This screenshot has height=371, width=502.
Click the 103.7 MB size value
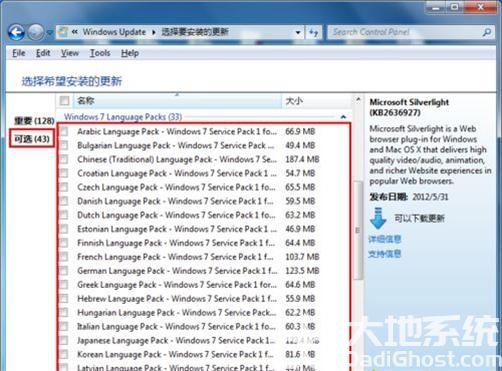(302, 257)
